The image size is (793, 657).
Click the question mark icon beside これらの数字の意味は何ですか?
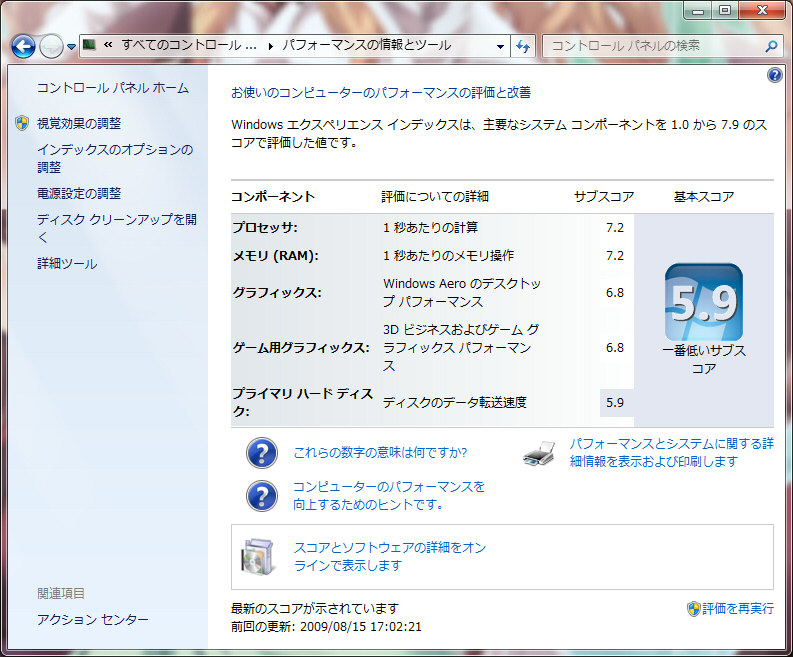tap(262, 453)
